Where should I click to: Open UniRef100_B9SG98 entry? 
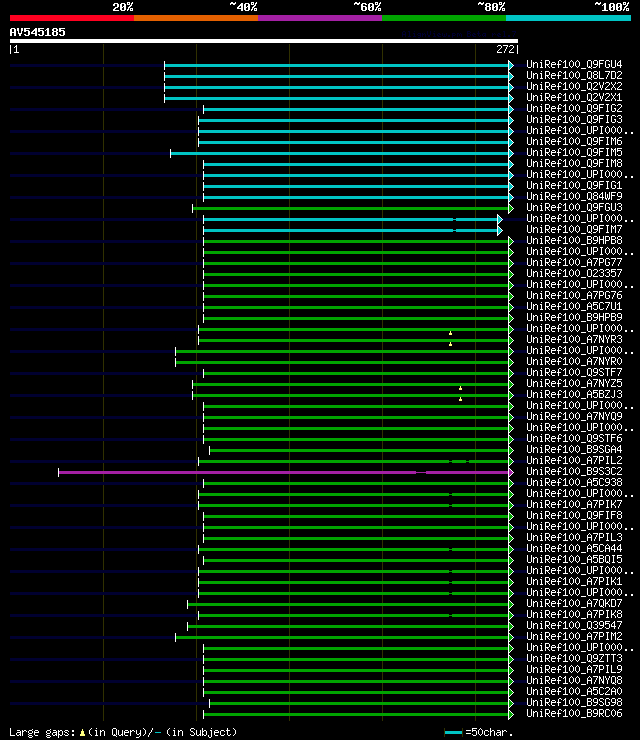pos(574,703)
